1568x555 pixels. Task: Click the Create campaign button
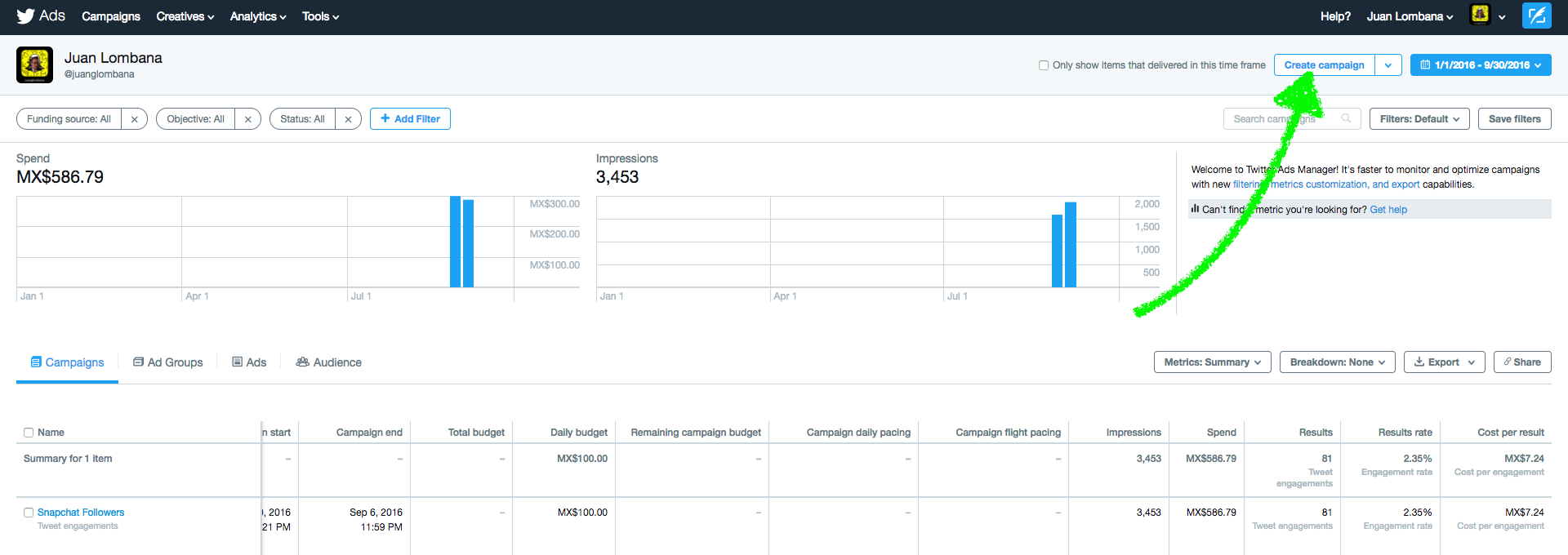tap(1324, 65)
